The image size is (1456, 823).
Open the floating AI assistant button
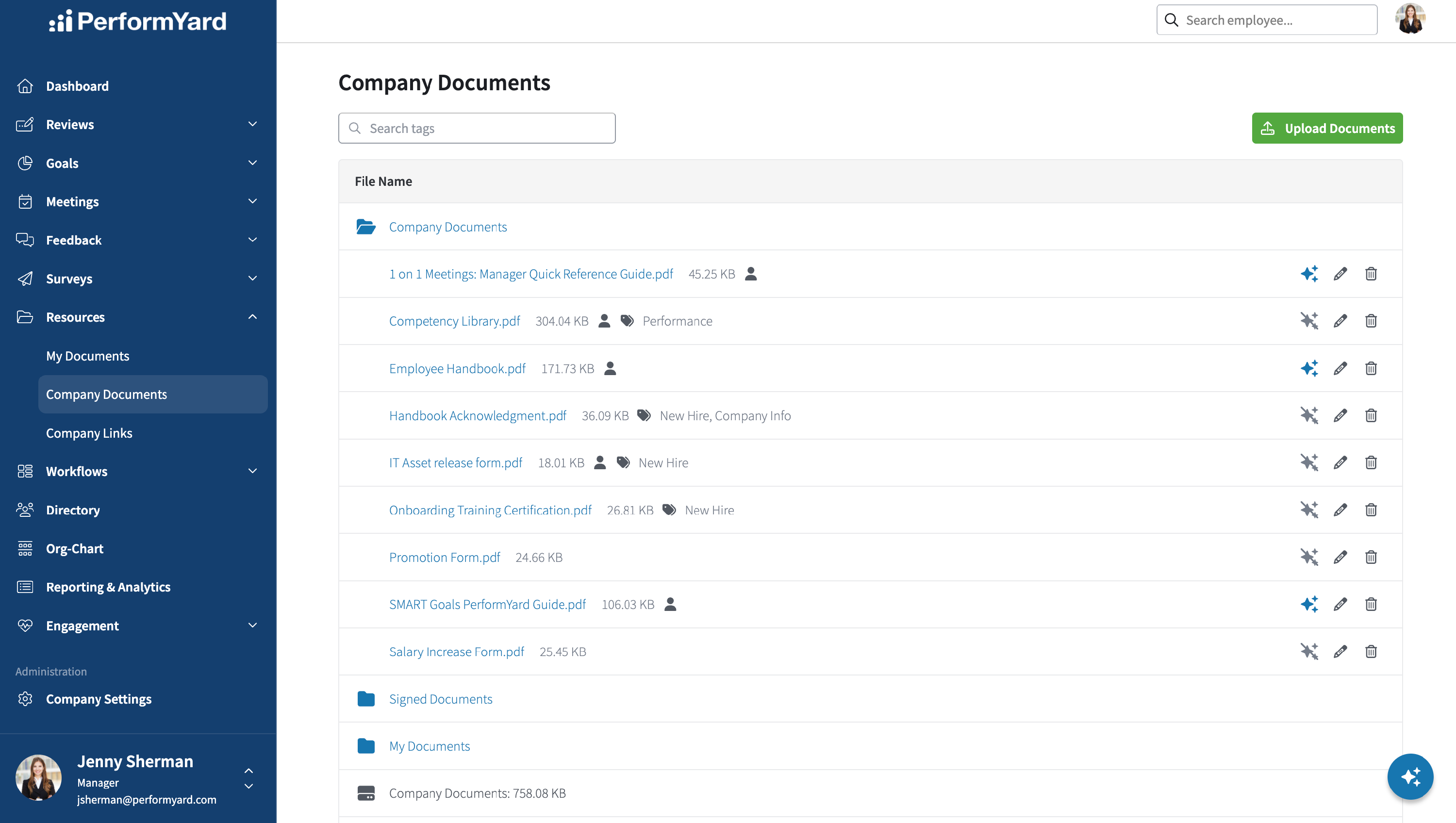pyautogui.click(x=1410, y=776)
